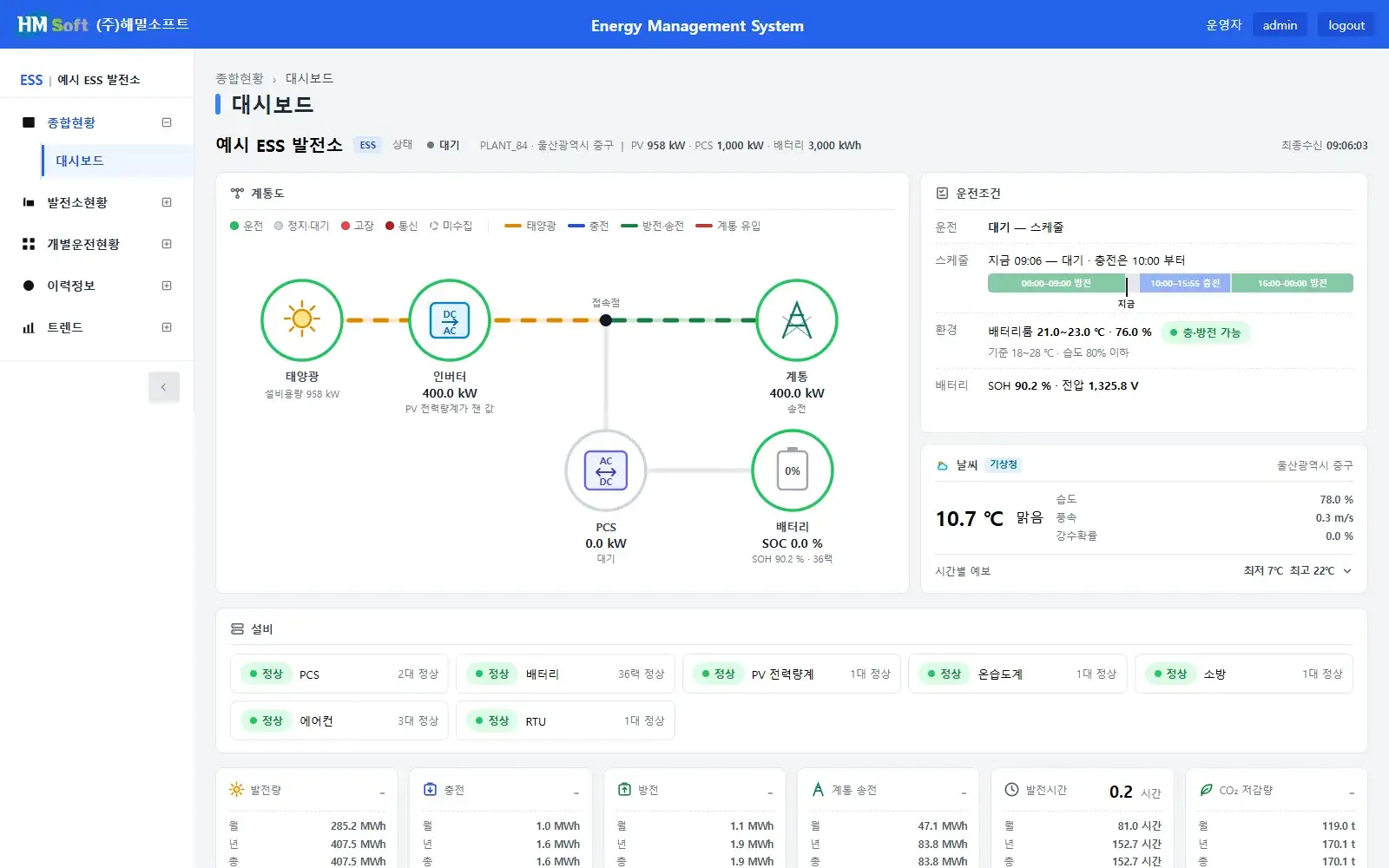
Task: Open the 대시보드 sidebar menu item
Action: tap(117, 161)
